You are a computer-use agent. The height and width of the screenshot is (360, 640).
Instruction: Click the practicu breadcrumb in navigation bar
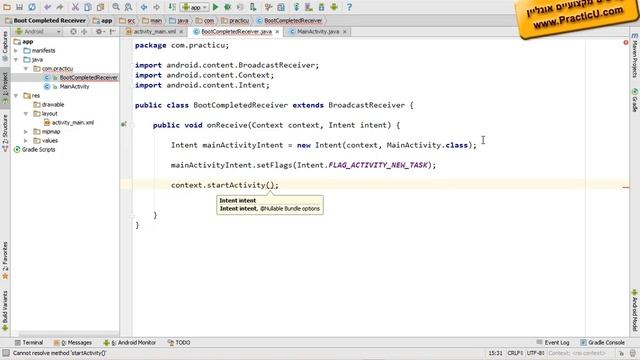click(235, 20)
